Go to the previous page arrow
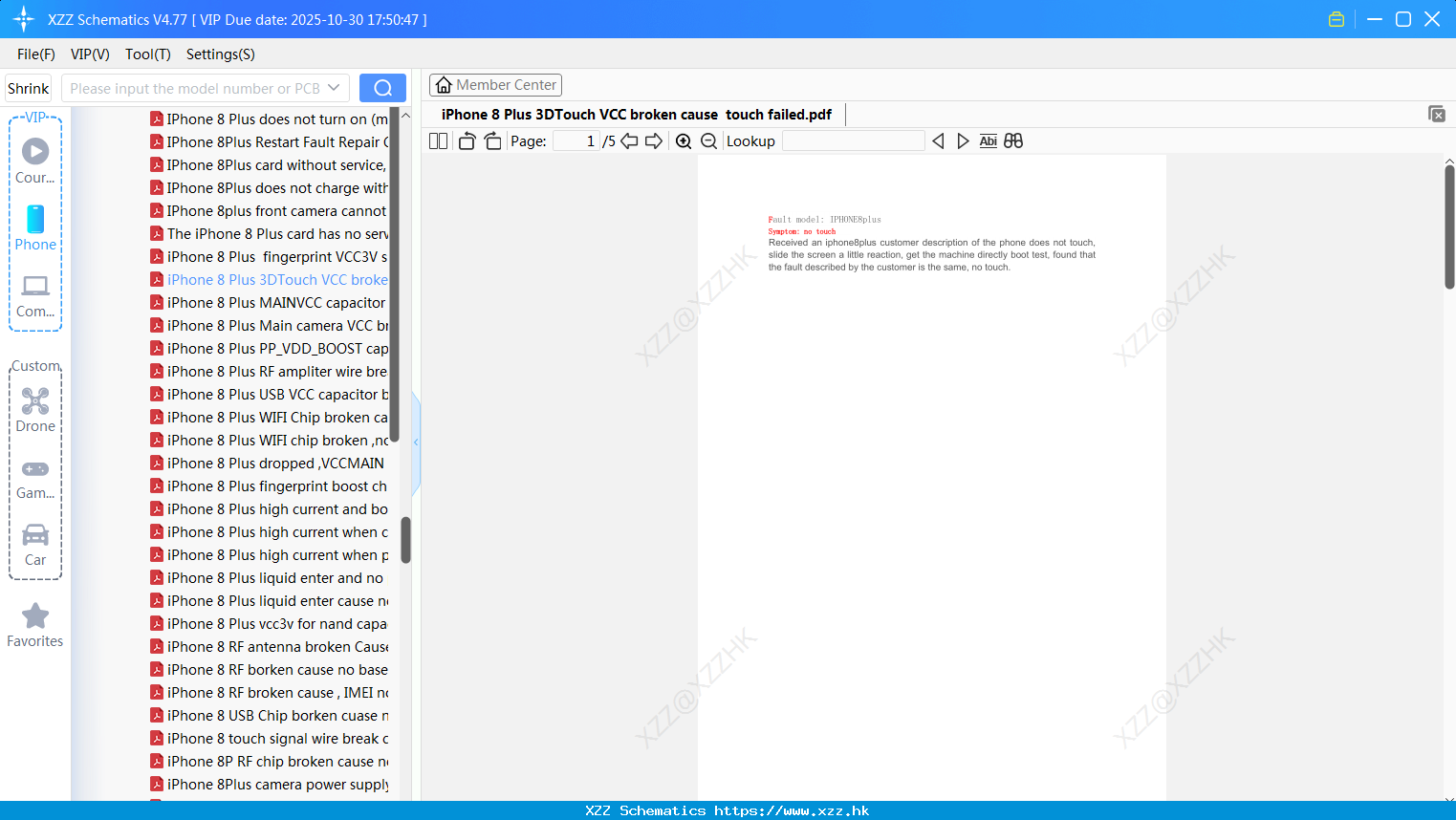 (x=629, y=141)
